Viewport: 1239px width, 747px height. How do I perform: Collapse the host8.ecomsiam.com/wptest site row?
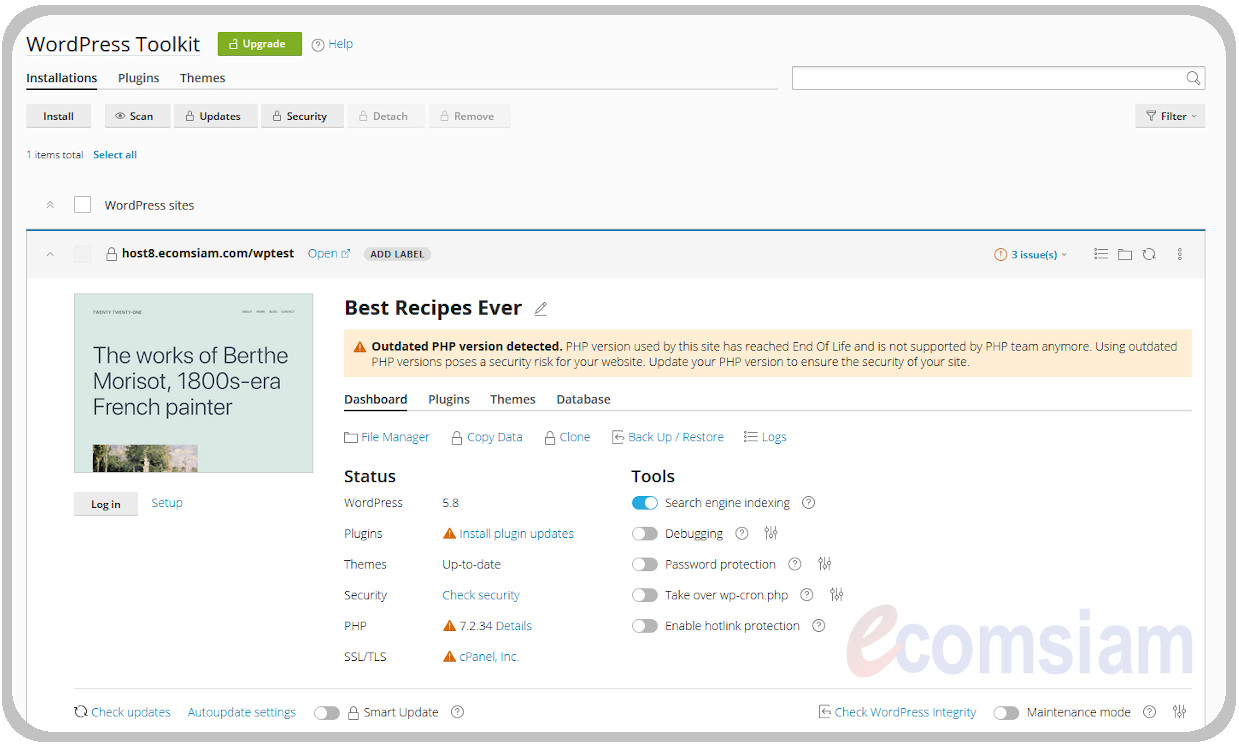coord(50,254)
